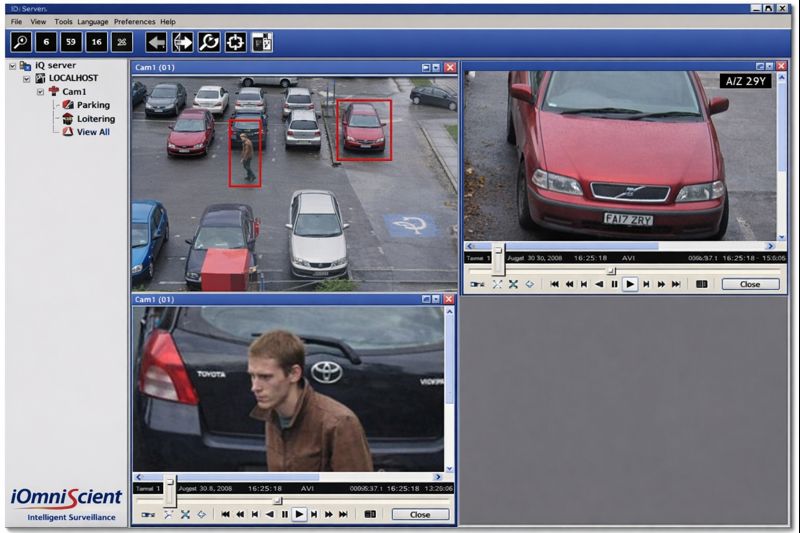Open dropdown arrow in top Cam1 (01) title bar
The width and height of the screenshot is (800, 533).
click(436, 67)
